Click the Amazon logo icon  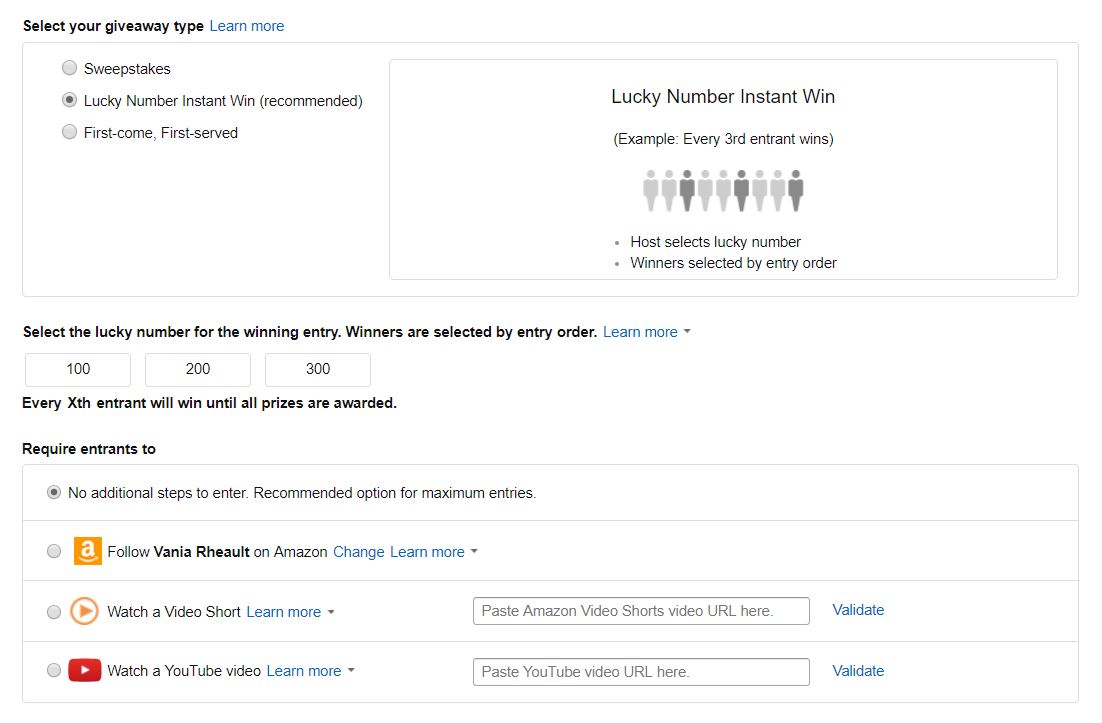pos(88,551)
